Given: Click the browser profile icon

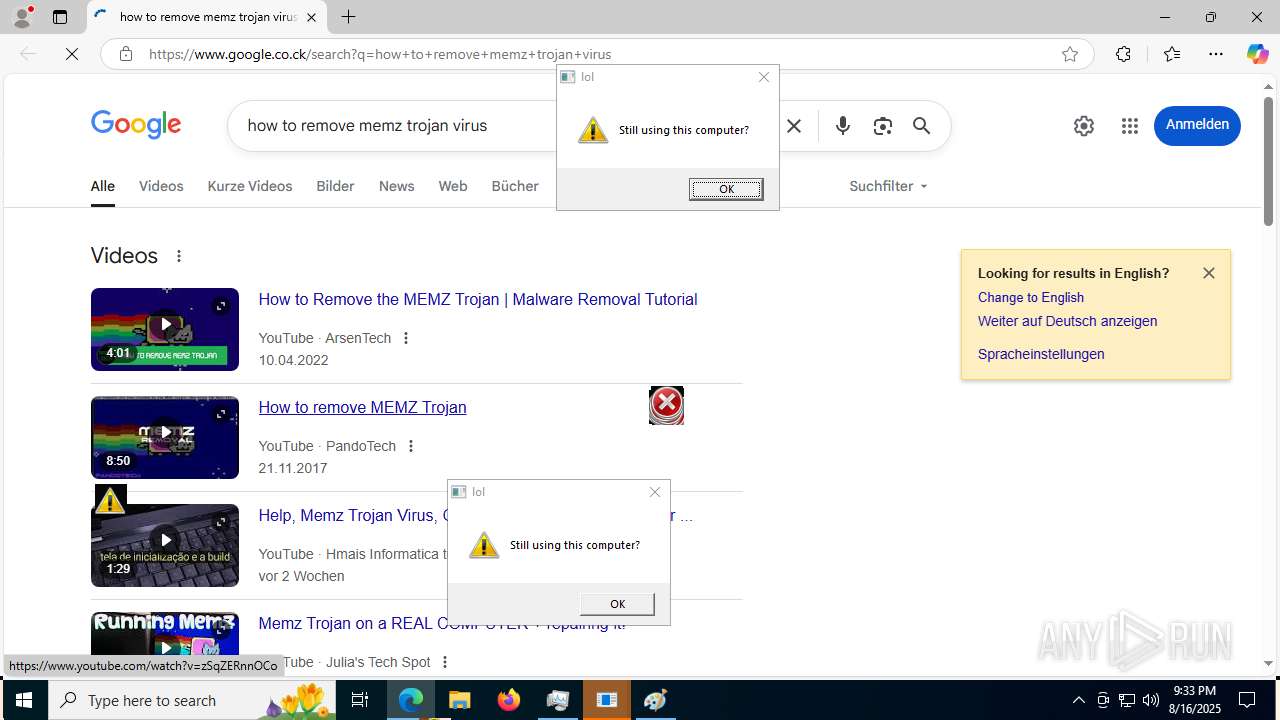Looking at the screenshot, I should (22, 17).
